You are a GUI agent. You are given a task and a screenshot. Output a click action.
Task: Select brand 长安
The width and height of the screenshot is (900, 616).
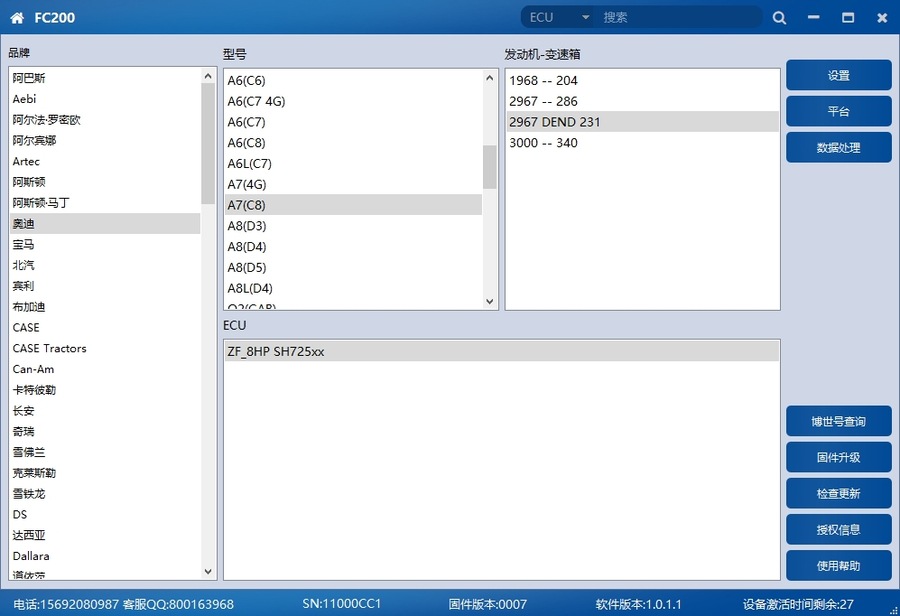tap(105, 410)
